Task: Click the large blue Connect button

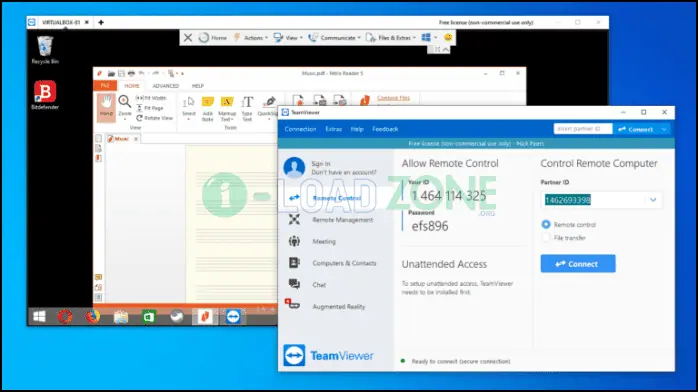Action: pyautogui.click(x=578, y=263)
